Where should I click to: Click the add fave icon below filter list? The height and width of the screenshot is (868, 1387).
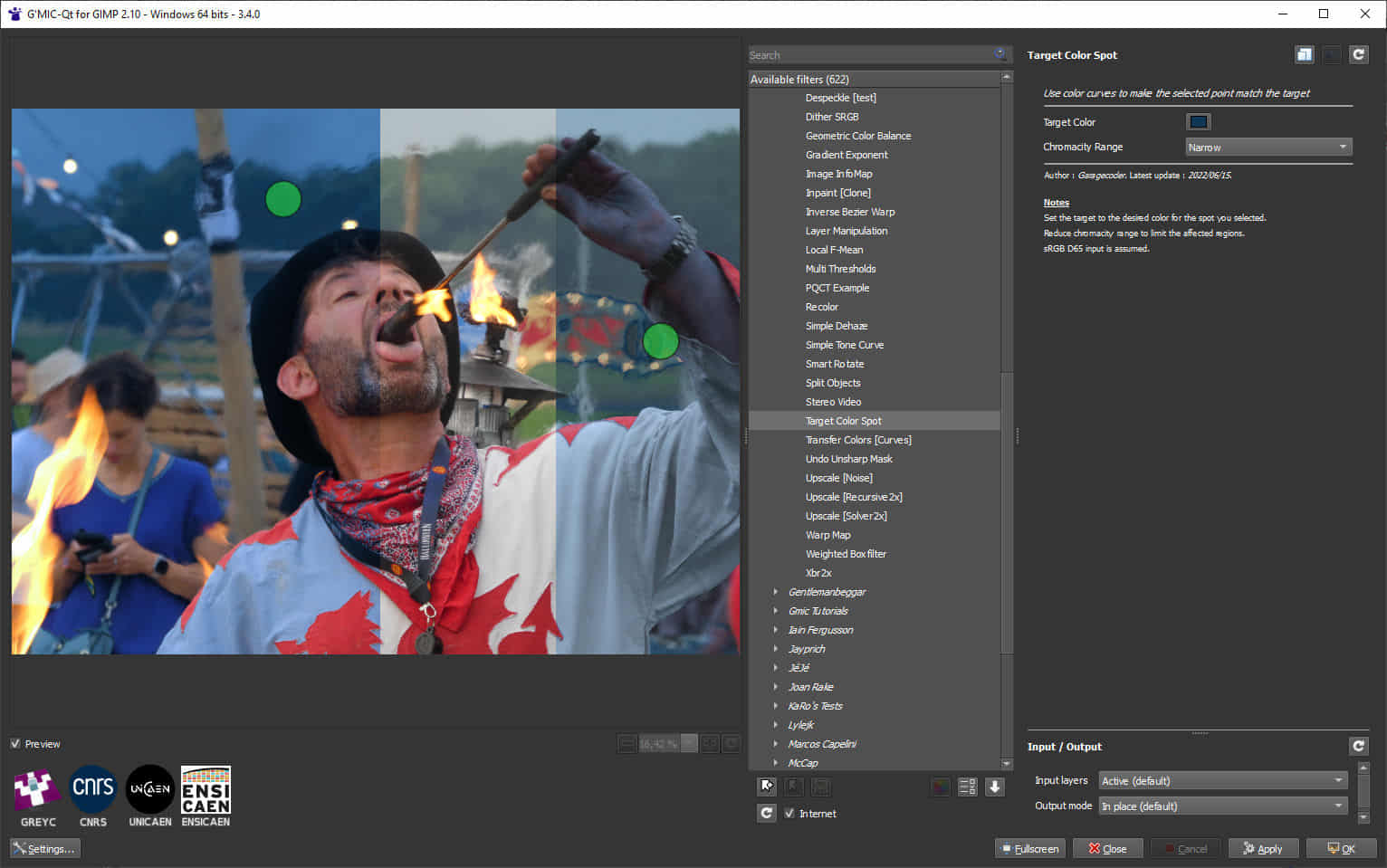pyautogui.click(x=767, y=787)
